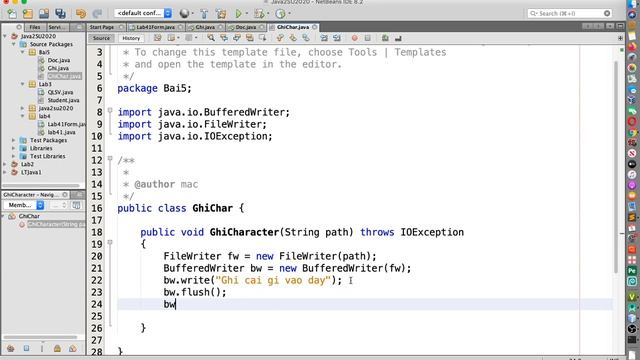Expand the LTJava1 project node
Viewport: 640px width, 360px height.
(5, 172)
